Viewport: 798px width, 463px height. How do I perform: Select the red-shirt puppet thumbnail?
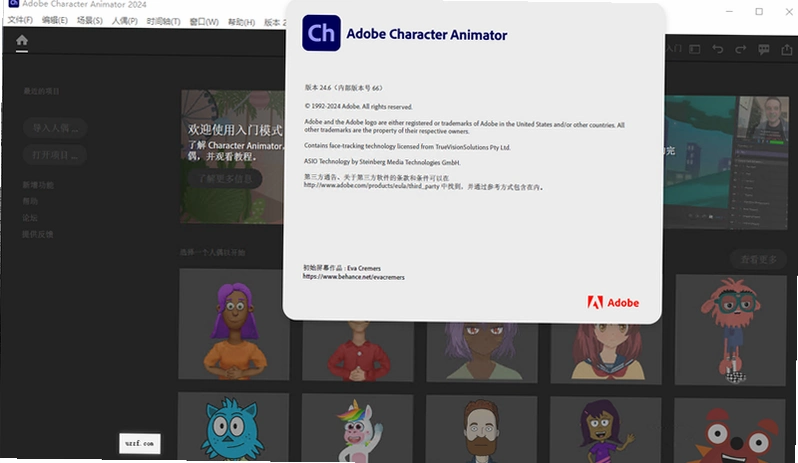358,351
